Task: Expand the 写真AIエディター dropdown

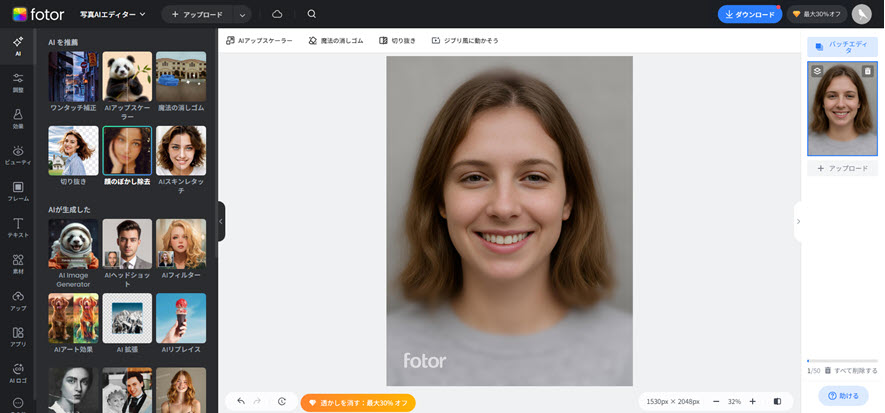Action: [113, 14]
